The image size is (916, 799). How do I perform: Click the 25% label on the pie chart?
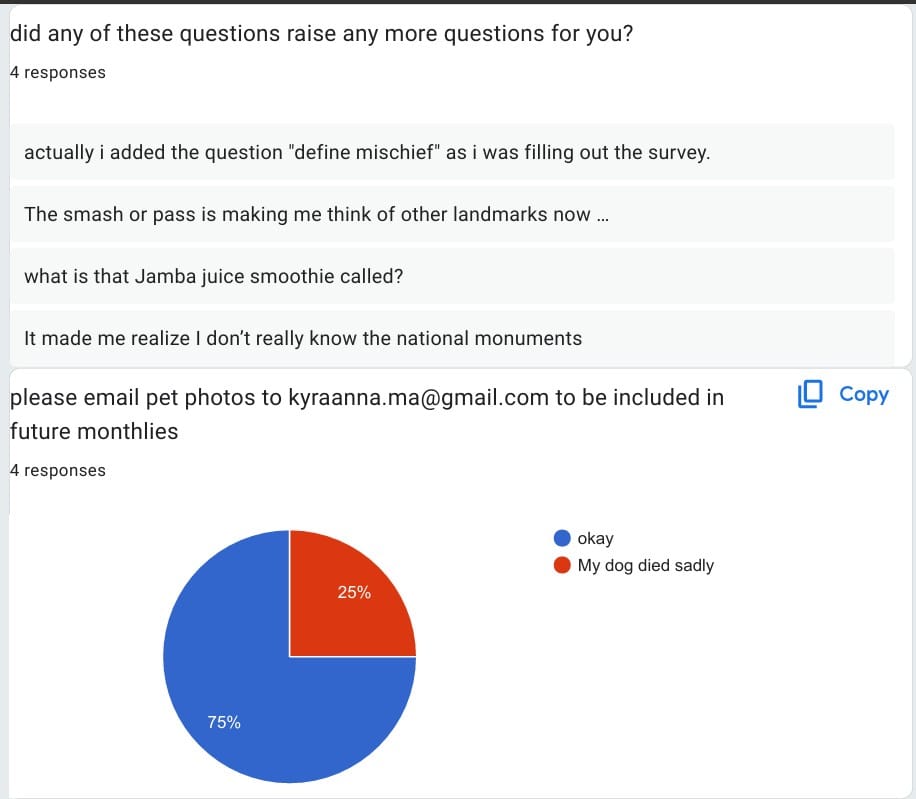point(354,592)
